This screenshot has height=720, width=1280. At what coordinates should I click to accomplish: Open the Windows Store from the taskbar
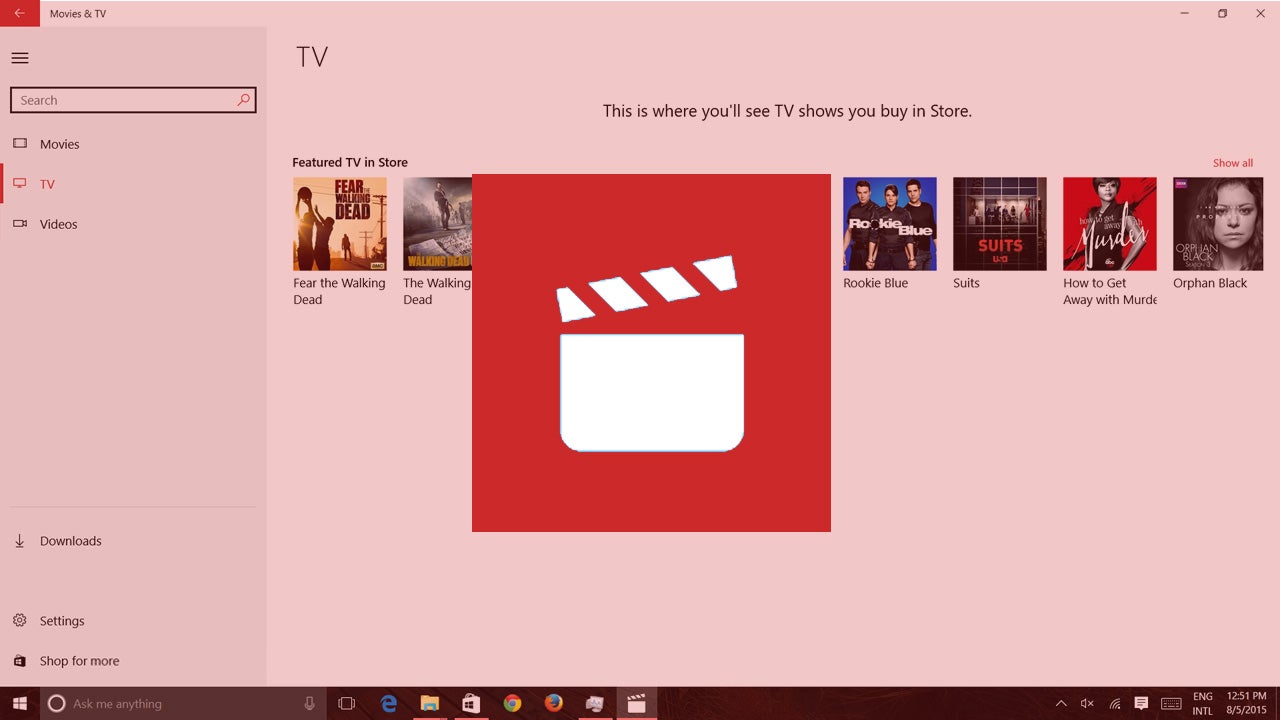pyautogui.click(x=470, y=704)
